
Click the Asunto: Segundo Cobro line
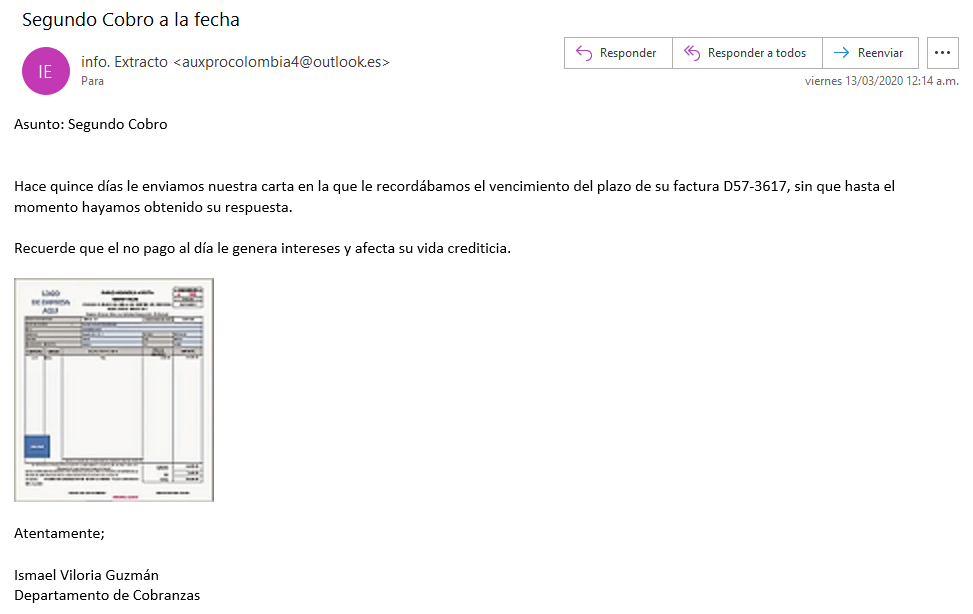[91, 125]
